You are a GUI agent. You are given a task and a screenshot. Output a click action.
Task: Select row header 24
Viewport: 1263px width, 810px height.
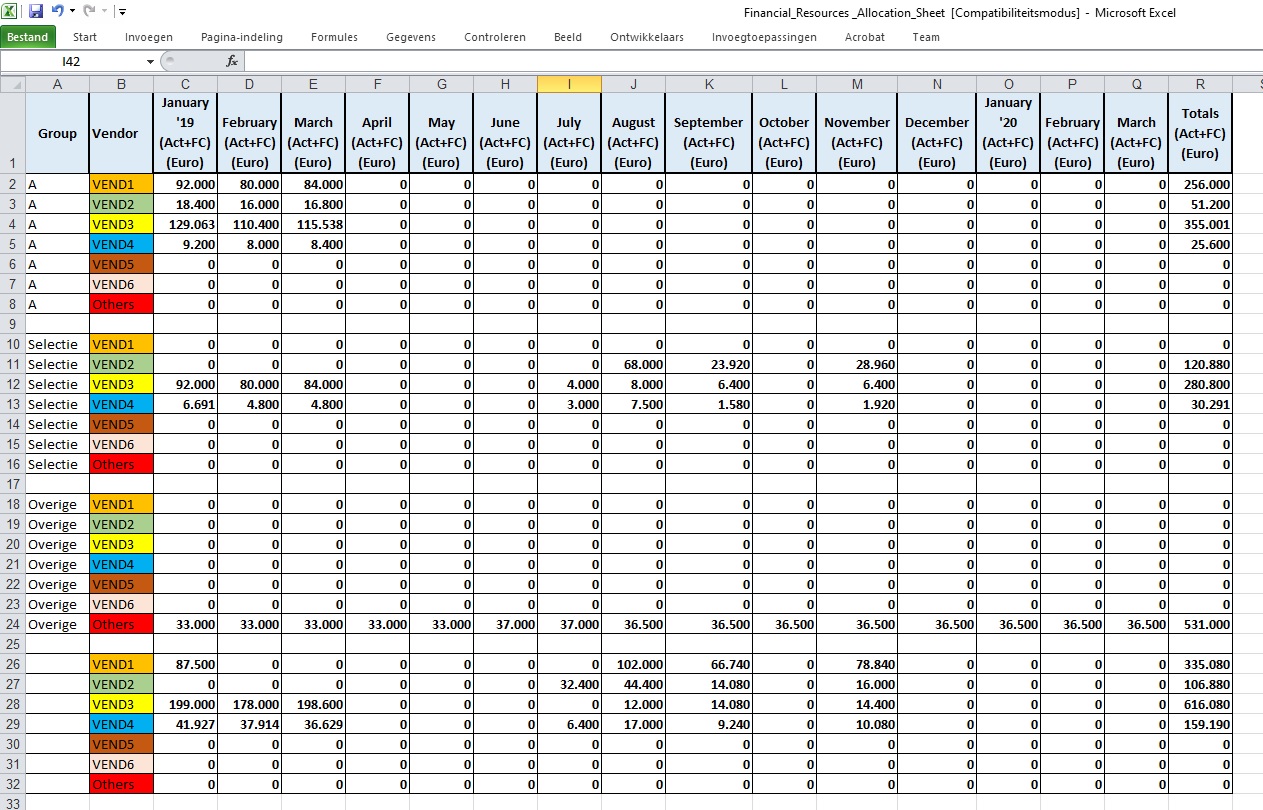12,624
